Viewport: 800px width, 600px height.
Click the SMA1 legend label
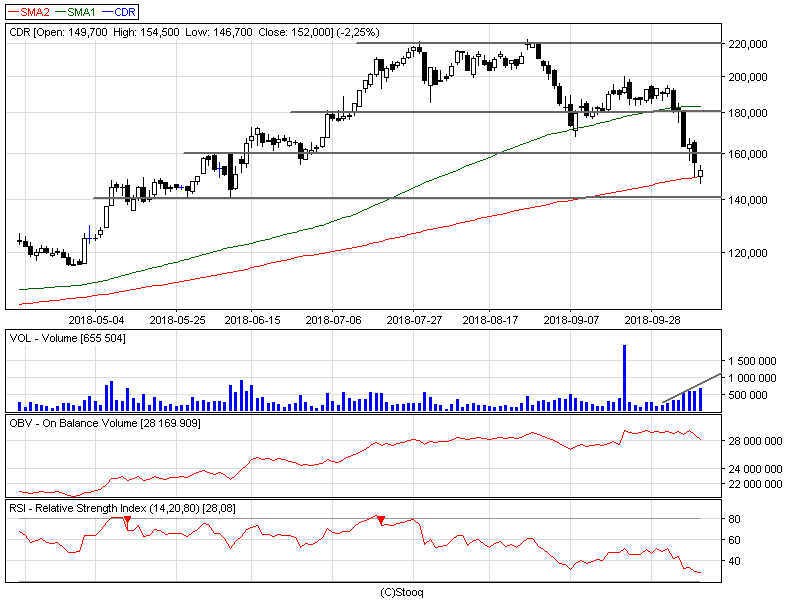coord(81,12)
